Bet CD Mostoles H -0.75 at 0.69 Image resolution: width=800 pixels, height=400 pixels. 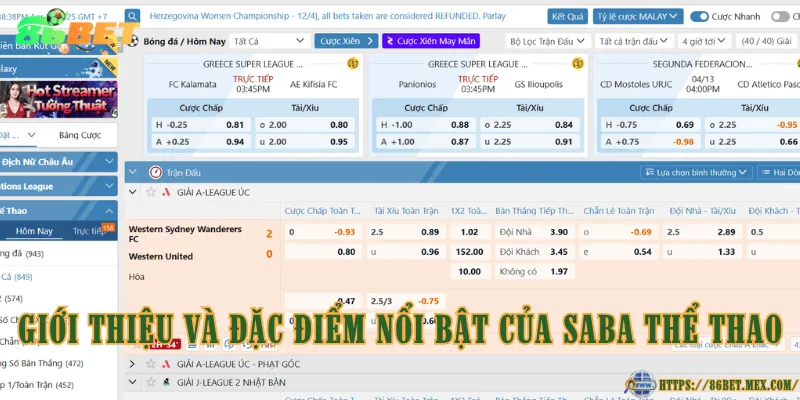[x=651, y=125]
